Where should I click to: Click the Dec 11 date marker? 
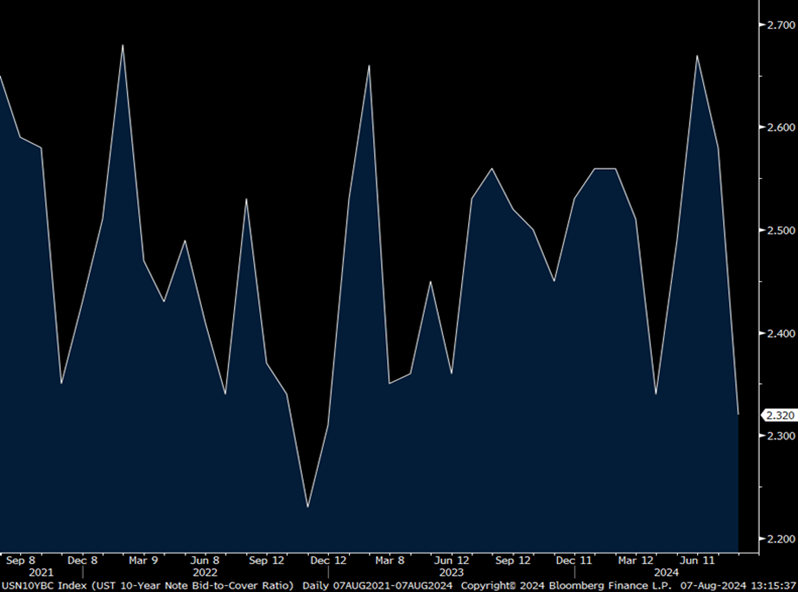574,560
